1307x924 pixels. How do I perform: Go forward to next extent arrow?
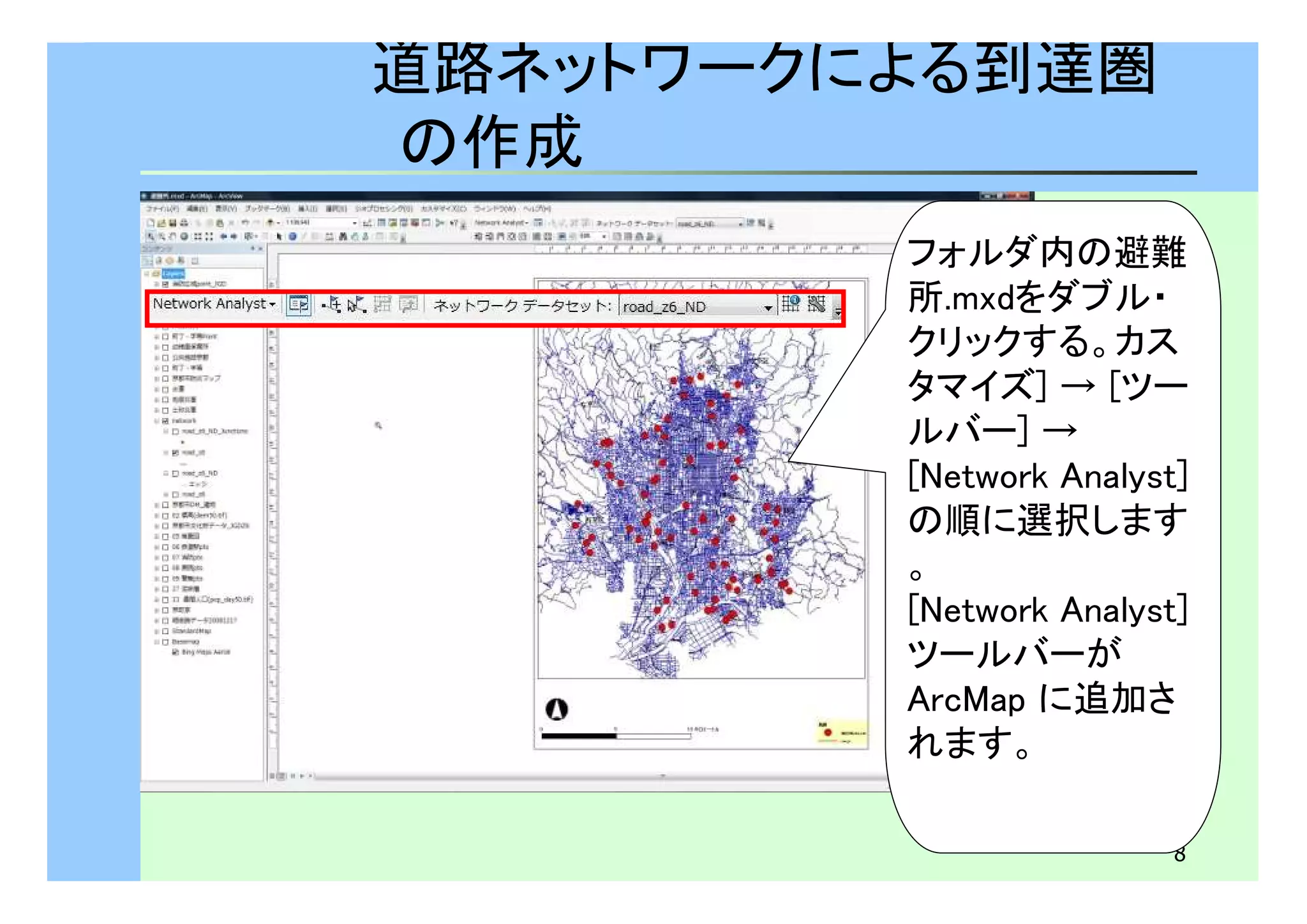click(234, 236)
